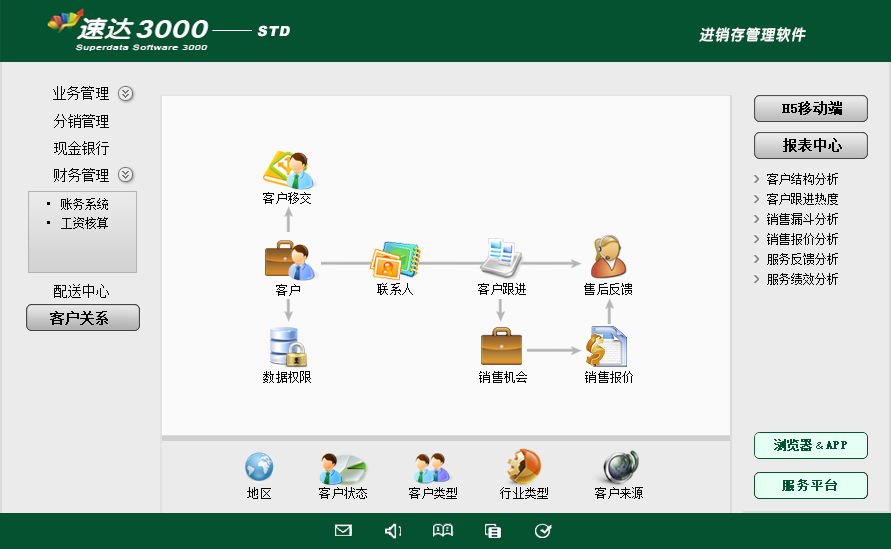
Task: Click the 客户移交 label text
Action: [287, 198]
